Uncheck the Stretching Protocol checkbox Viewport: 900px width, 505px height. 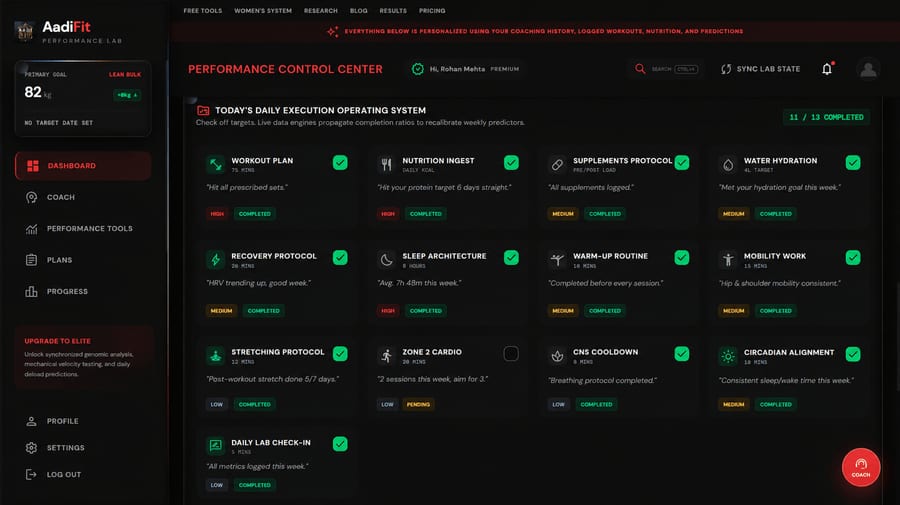[x=340, y=354]
